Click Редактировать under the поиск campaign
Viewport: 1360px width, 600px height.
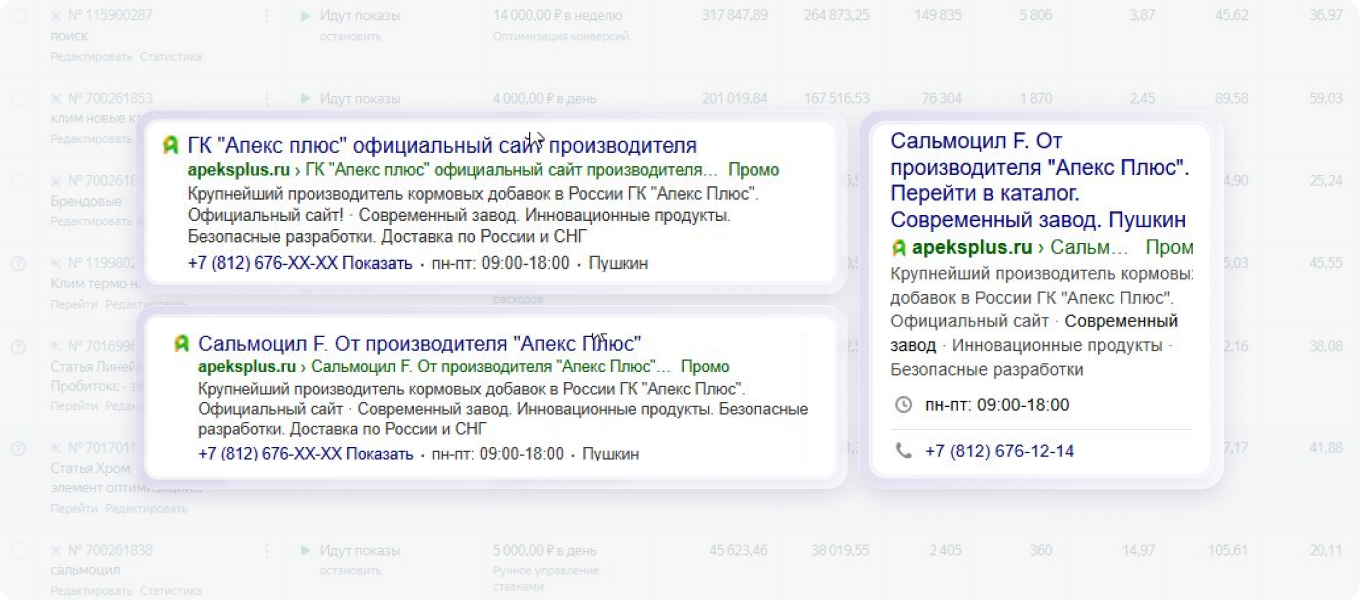(92, 57)
